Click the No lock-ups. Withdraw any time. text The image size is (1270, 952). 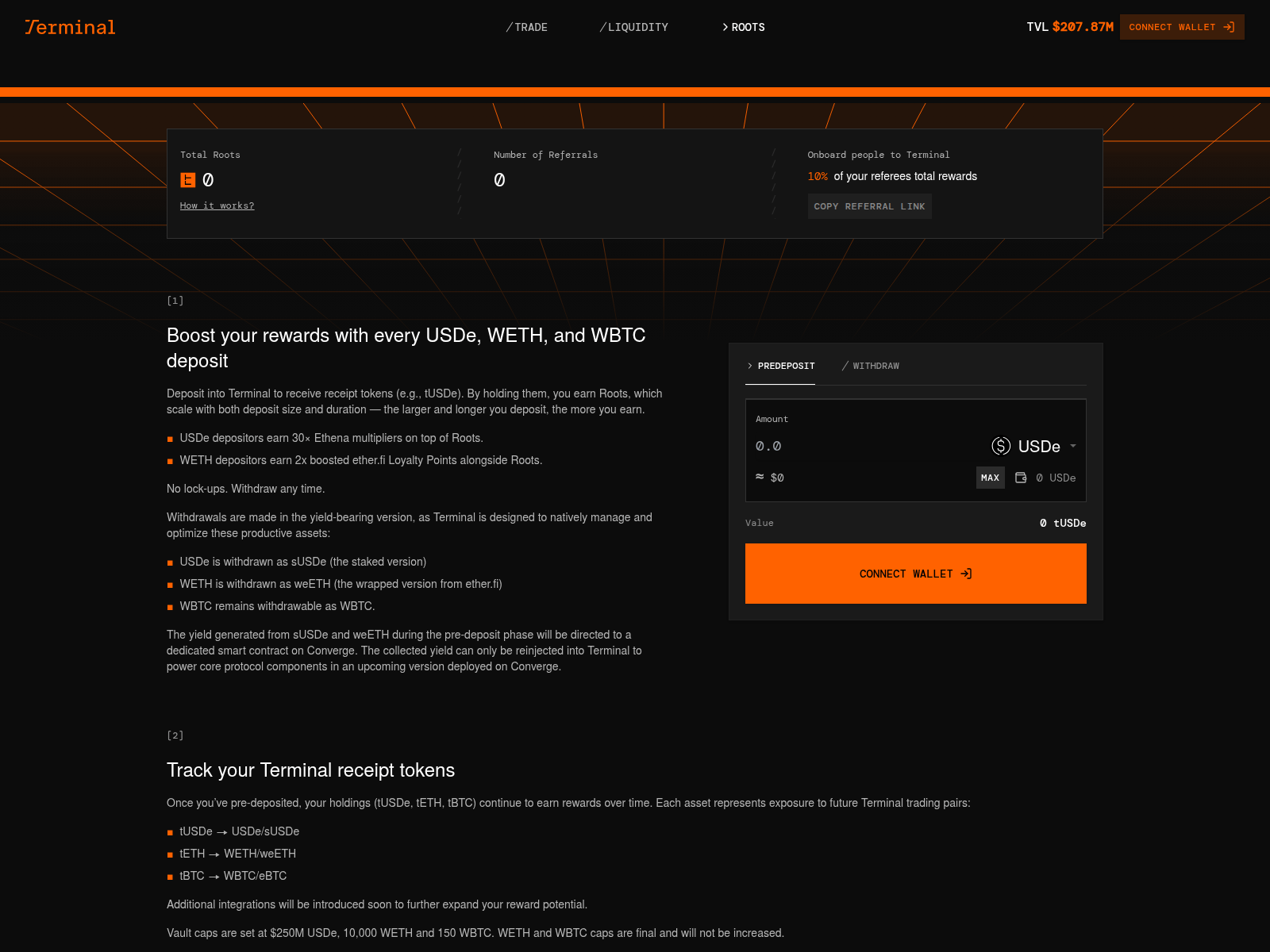245,489
